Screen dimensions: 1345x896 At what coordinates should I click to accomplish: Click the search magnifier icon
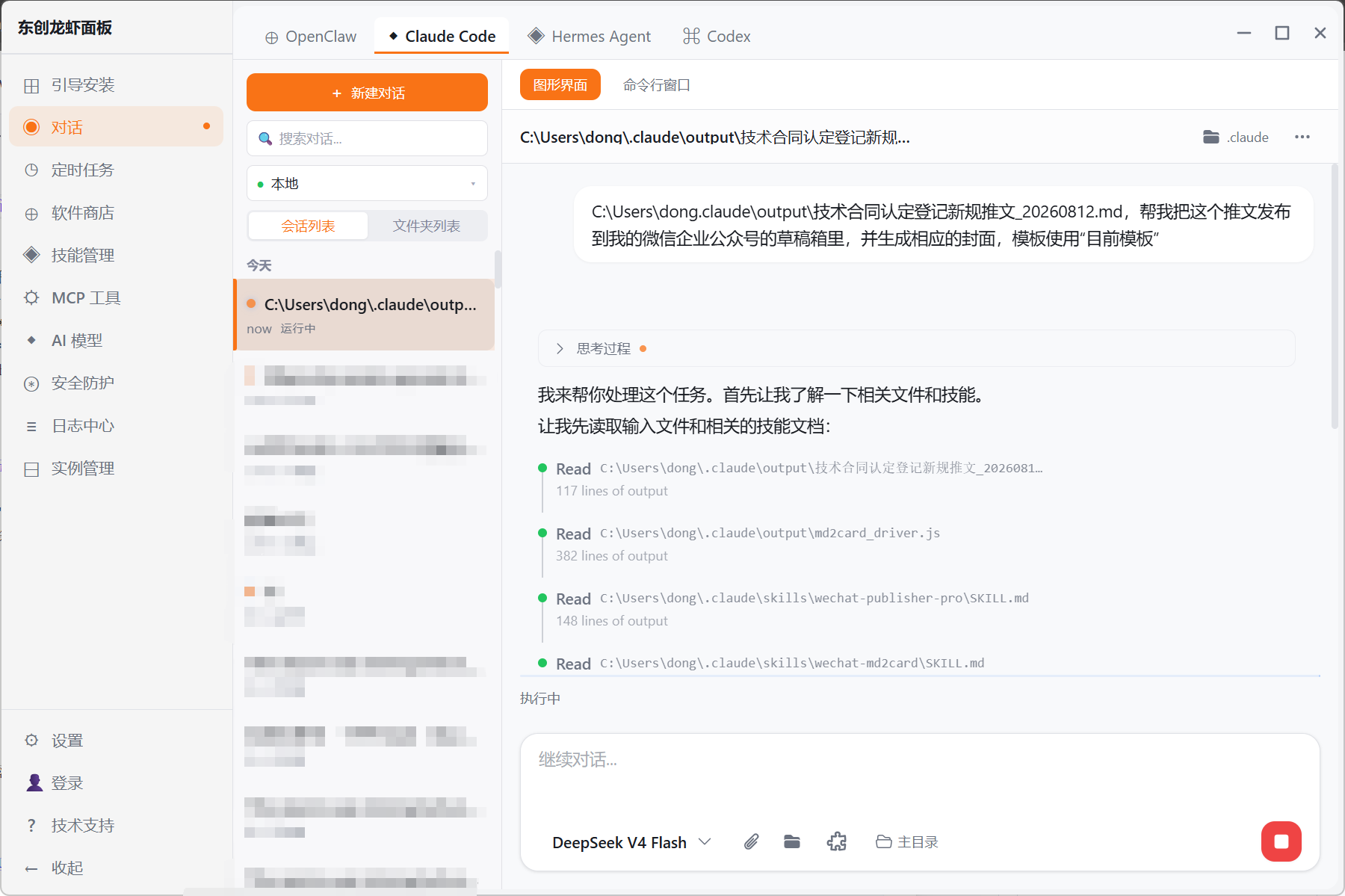(265, 138)
